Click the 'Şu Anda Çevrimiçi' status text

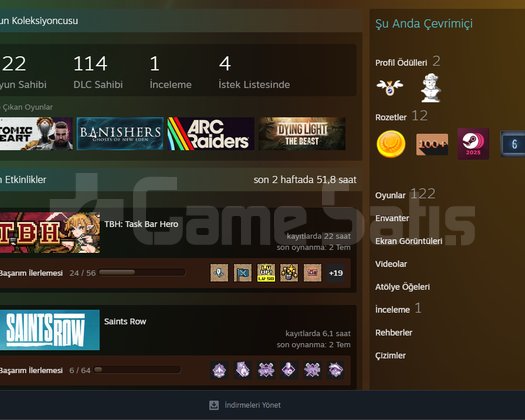coord(424,24)
